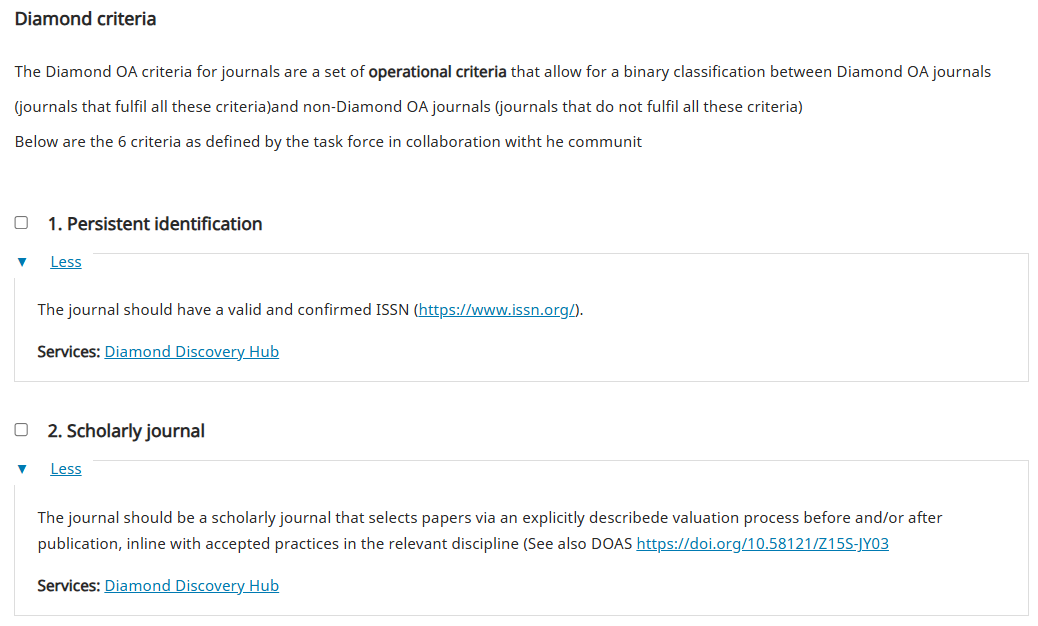This screenshot has width=1038, height=626.
Task: Open the https://www.issn.org/ link
Action: coord(497,310)
